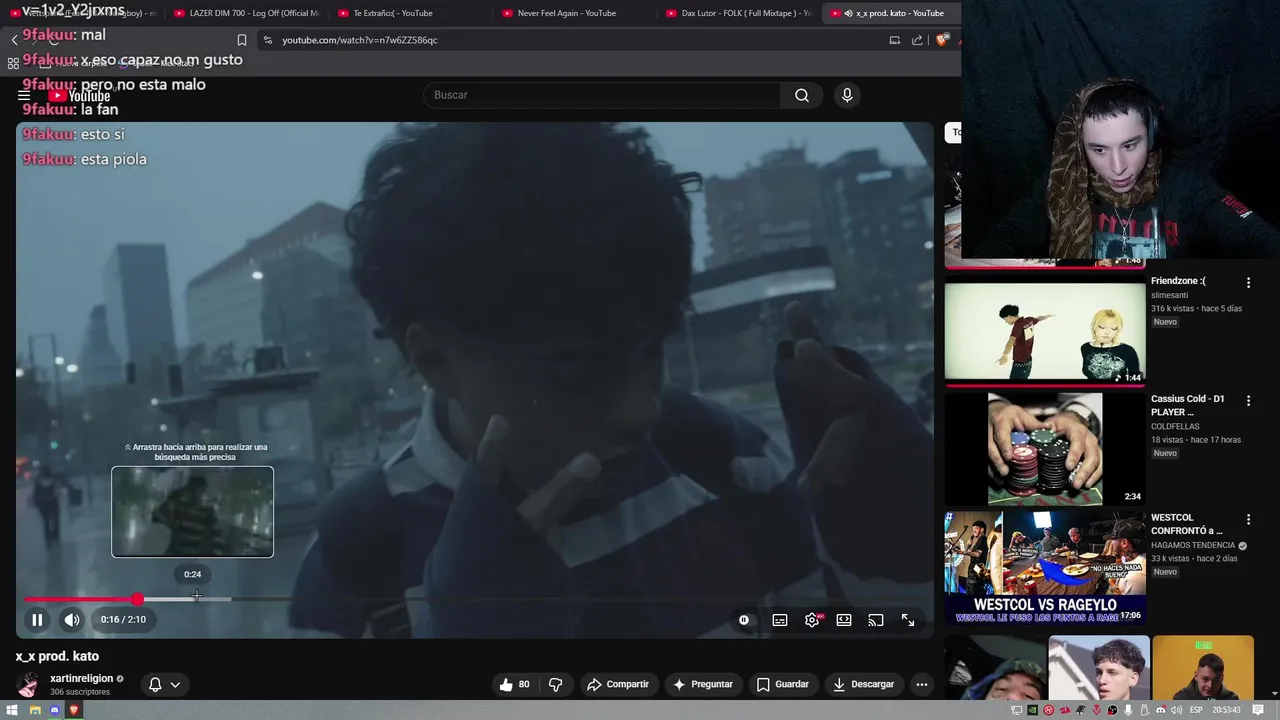Screen dimensions: 1280x720
Task: Click NVIDIA icon in system tray
Action: 1032,710
